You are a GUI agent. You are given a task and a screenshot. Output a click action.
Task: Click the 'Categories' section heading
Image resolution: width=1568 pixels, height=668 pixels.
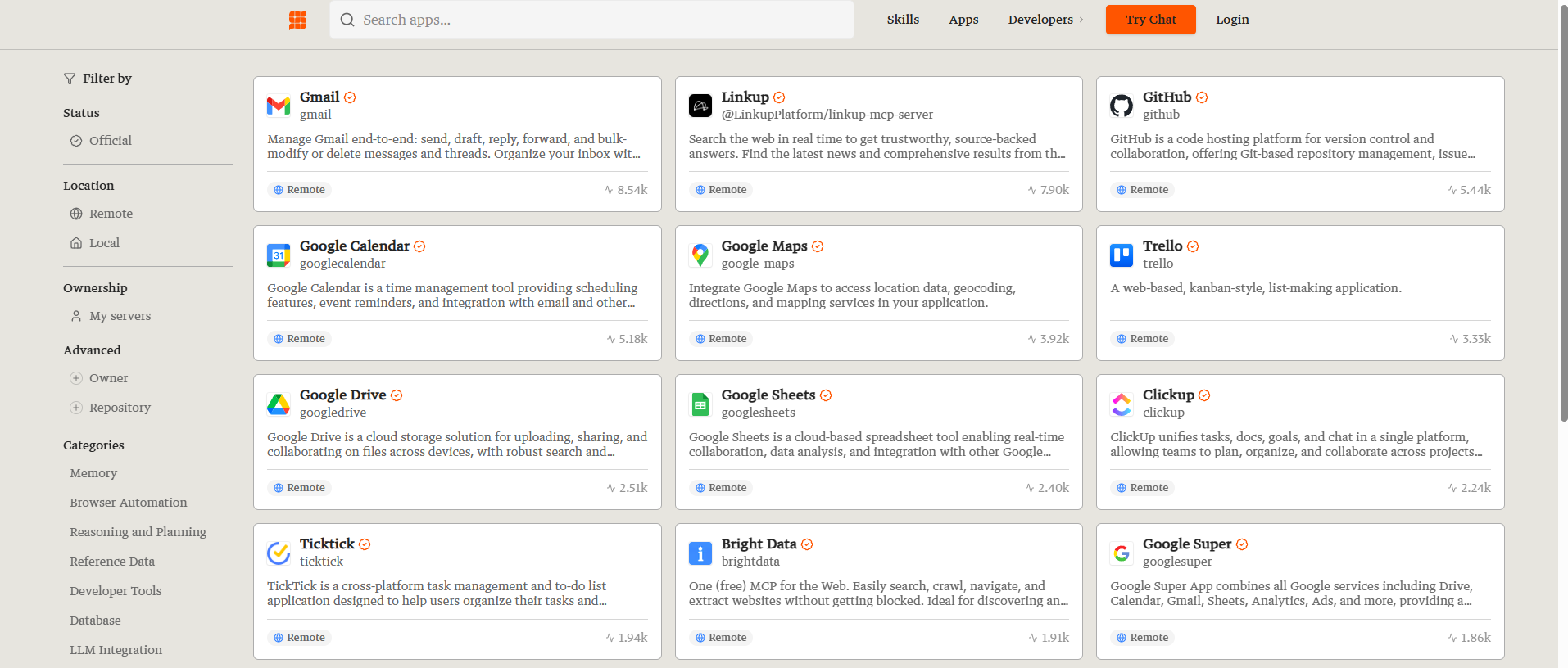pos(93,445)
